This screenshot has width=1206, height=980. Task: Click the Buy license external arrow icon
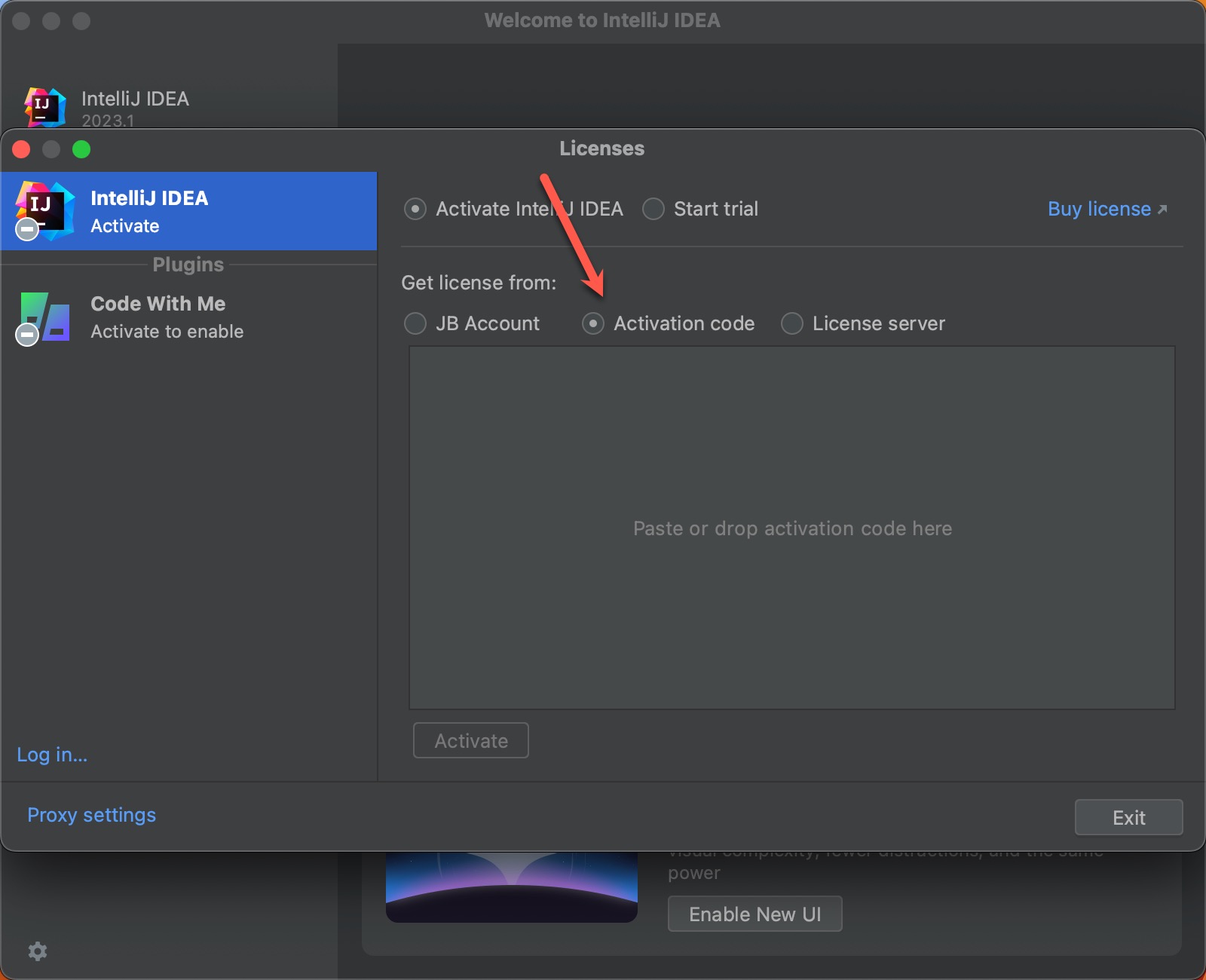click(1162, 210)
